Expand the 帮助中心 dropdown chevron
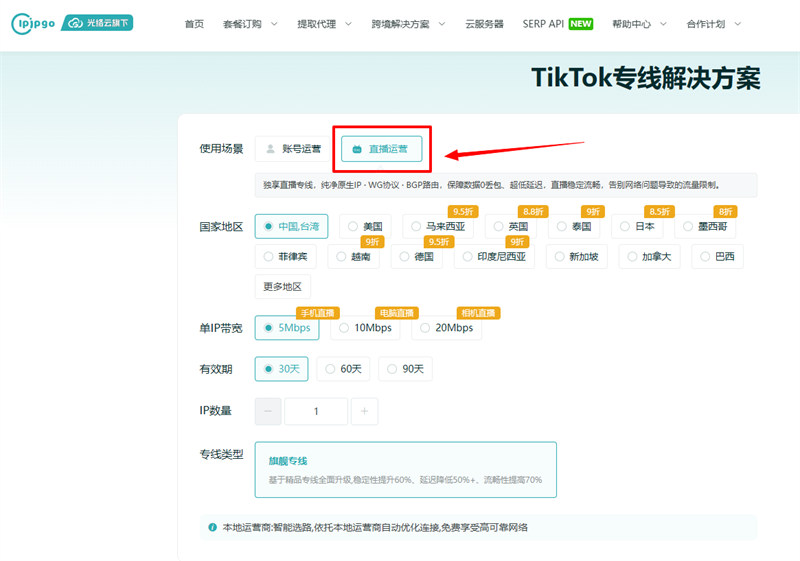800x561 pixels. tap(663, 24)
